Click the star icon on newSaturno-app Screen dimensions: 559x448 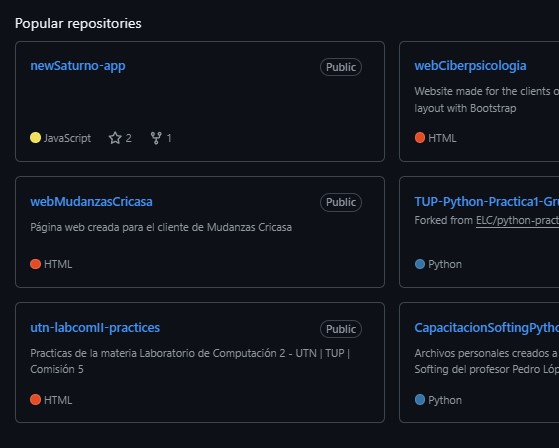point(115,138)
